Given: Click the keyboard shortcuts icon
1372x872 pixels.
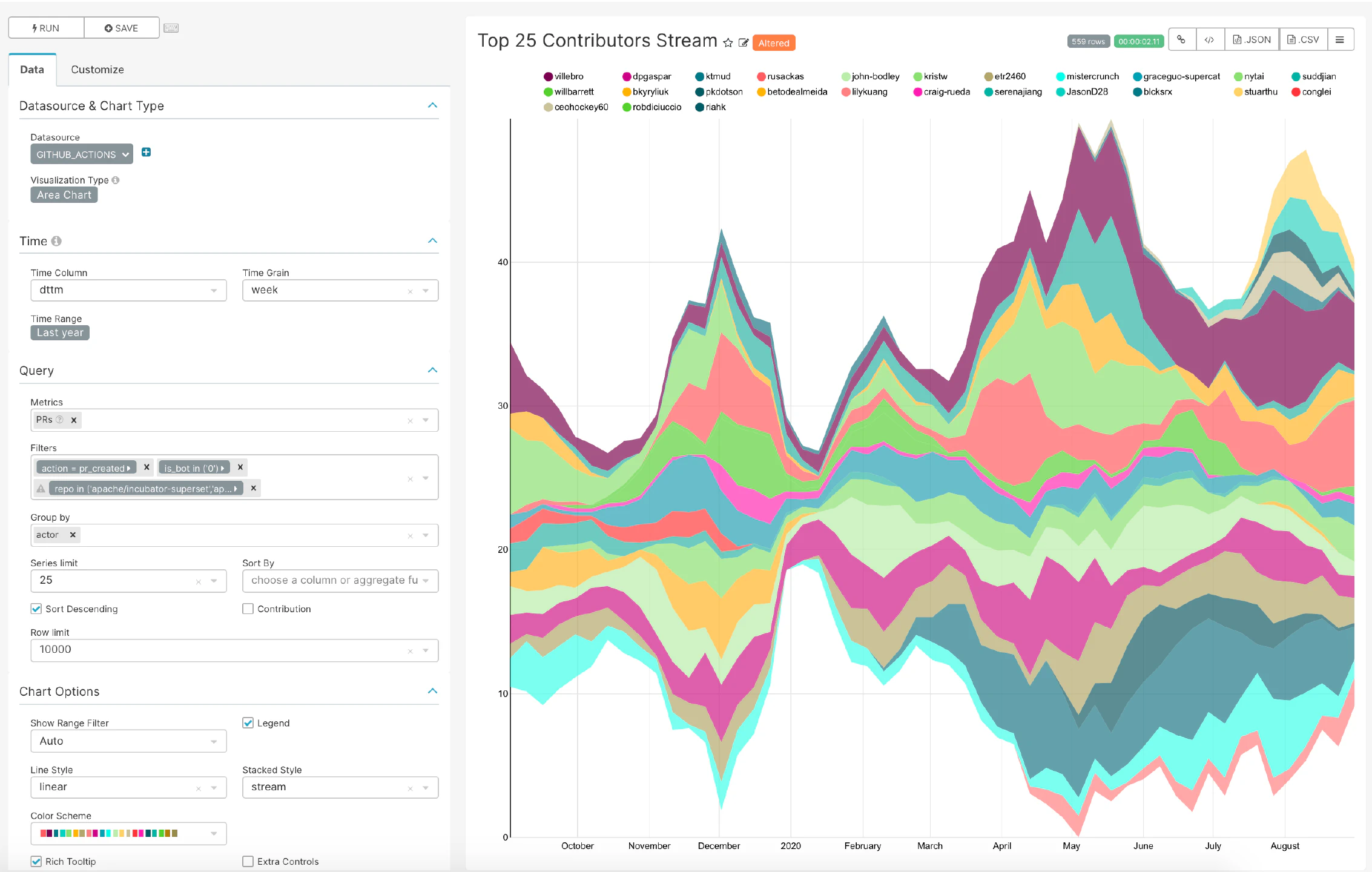Looking at the screenshot, I should pyautogui.click(x=171, y=28).
